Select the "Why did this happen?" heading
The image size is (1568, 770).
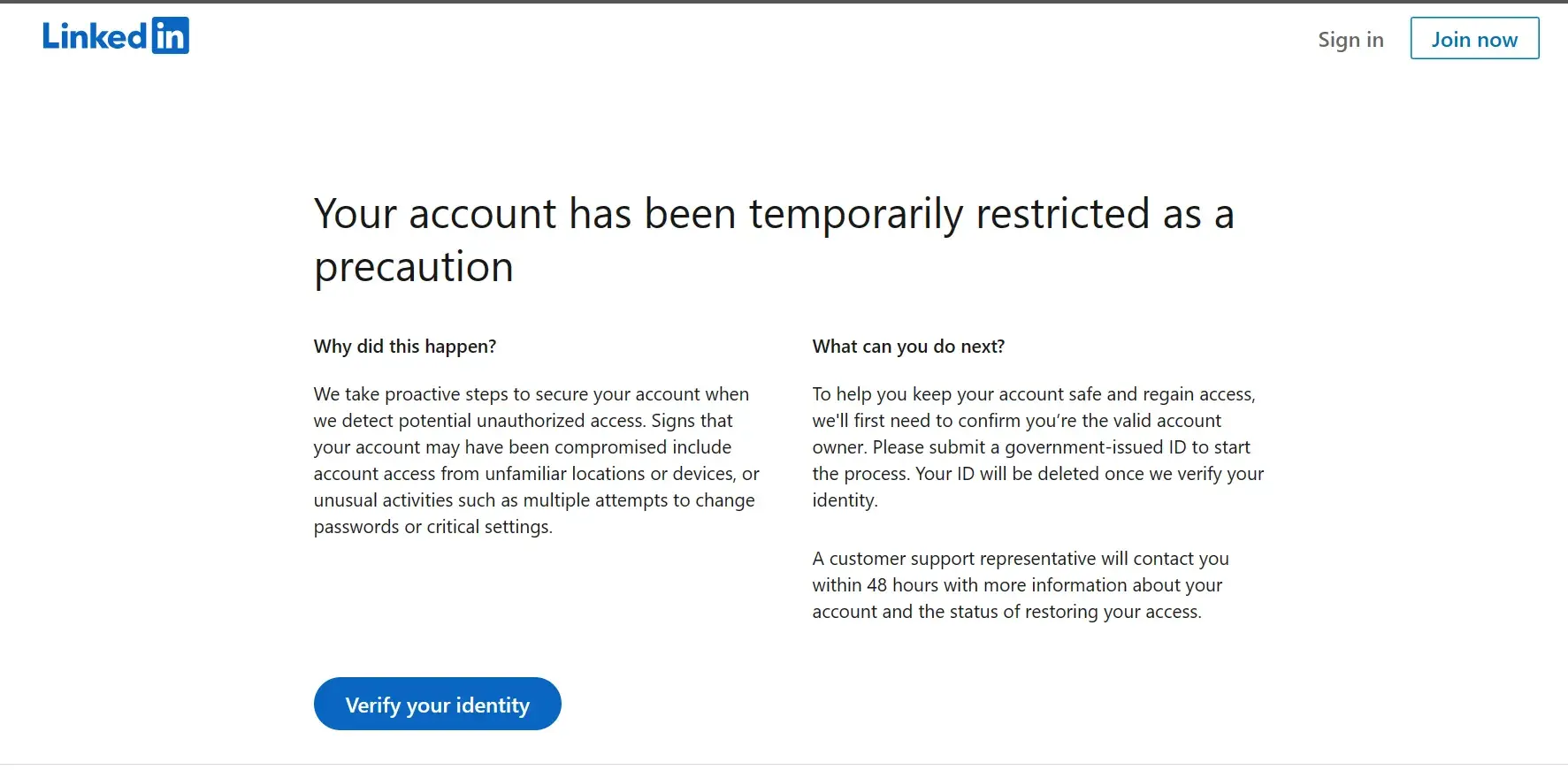point(404,347)
